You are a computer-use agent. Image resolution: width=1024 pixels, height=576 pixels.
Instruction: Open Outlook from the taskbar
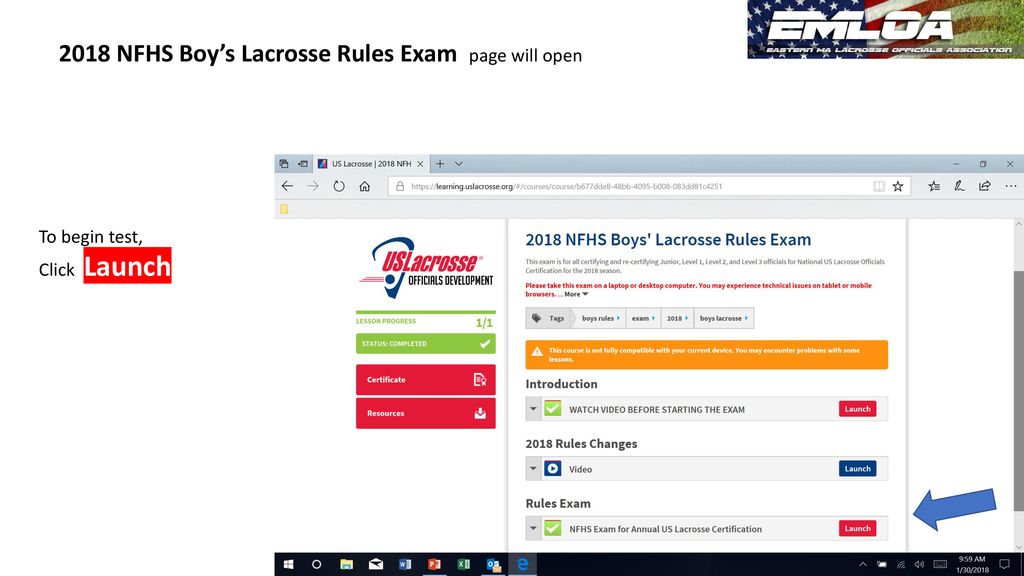pos(493,564)
